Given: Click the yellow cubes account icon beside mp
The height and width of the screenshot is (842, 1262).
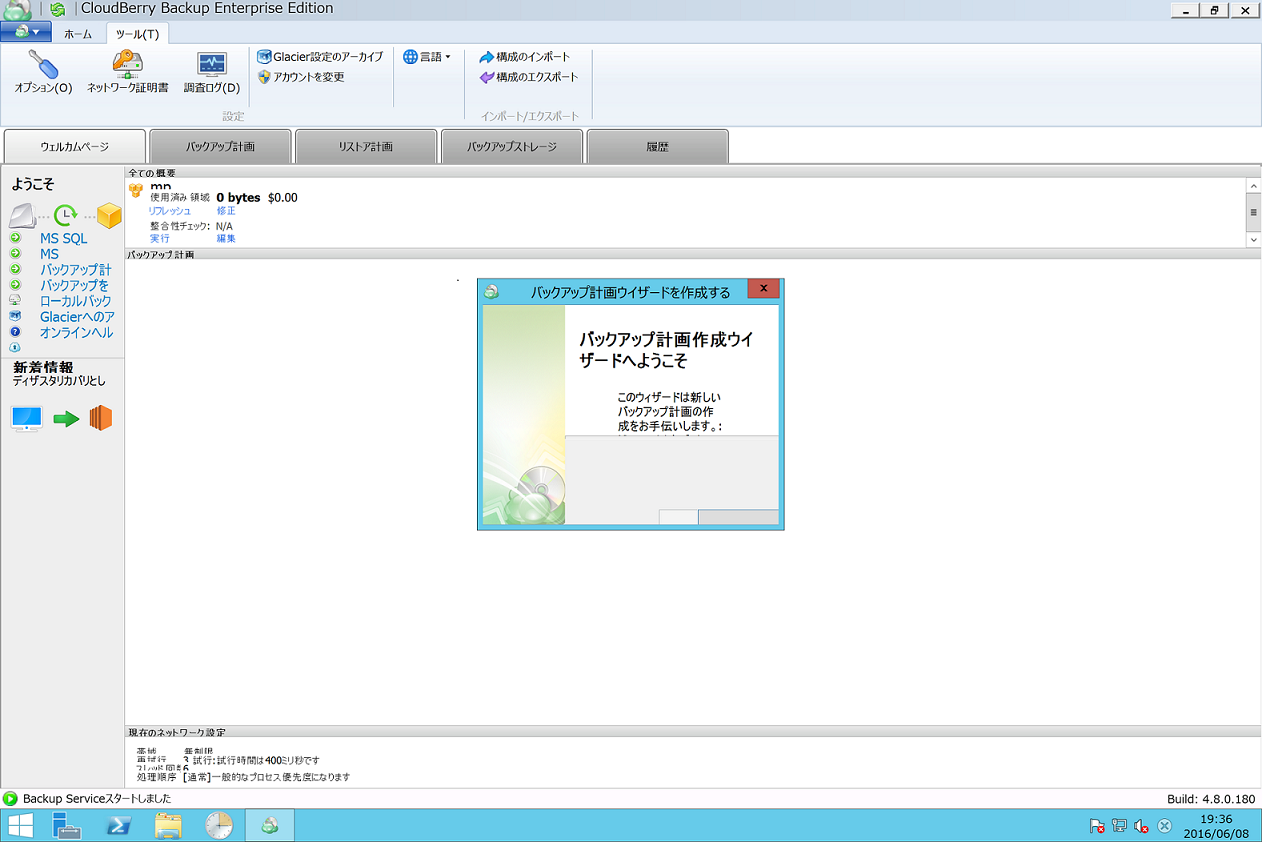Looking at the screenshot, I should (x=136, y=190).
